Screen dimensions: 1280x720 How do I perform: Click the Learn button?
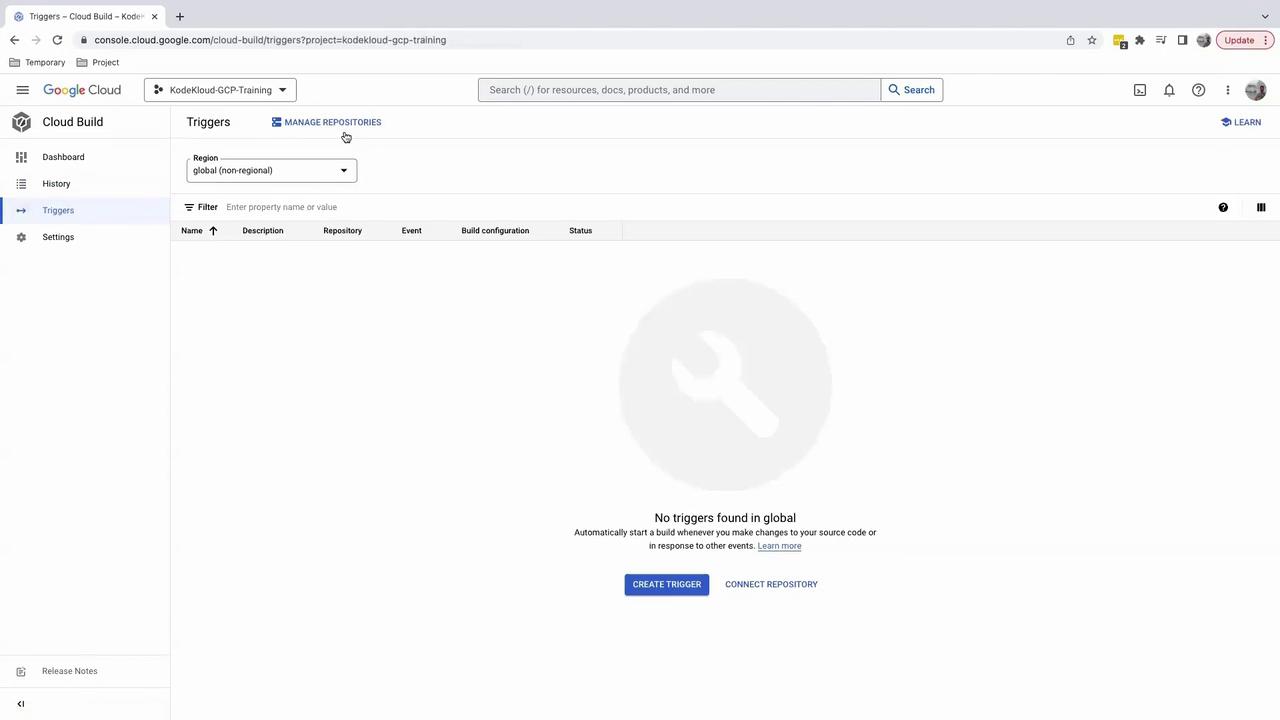[1241, 122]
